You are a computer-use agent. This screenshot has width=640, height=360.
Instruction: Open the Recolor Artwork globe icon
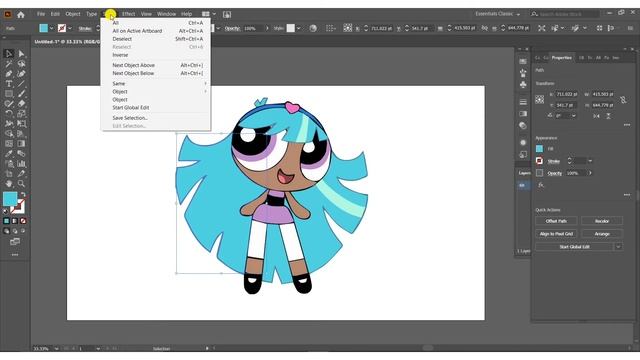coord(313,28)
